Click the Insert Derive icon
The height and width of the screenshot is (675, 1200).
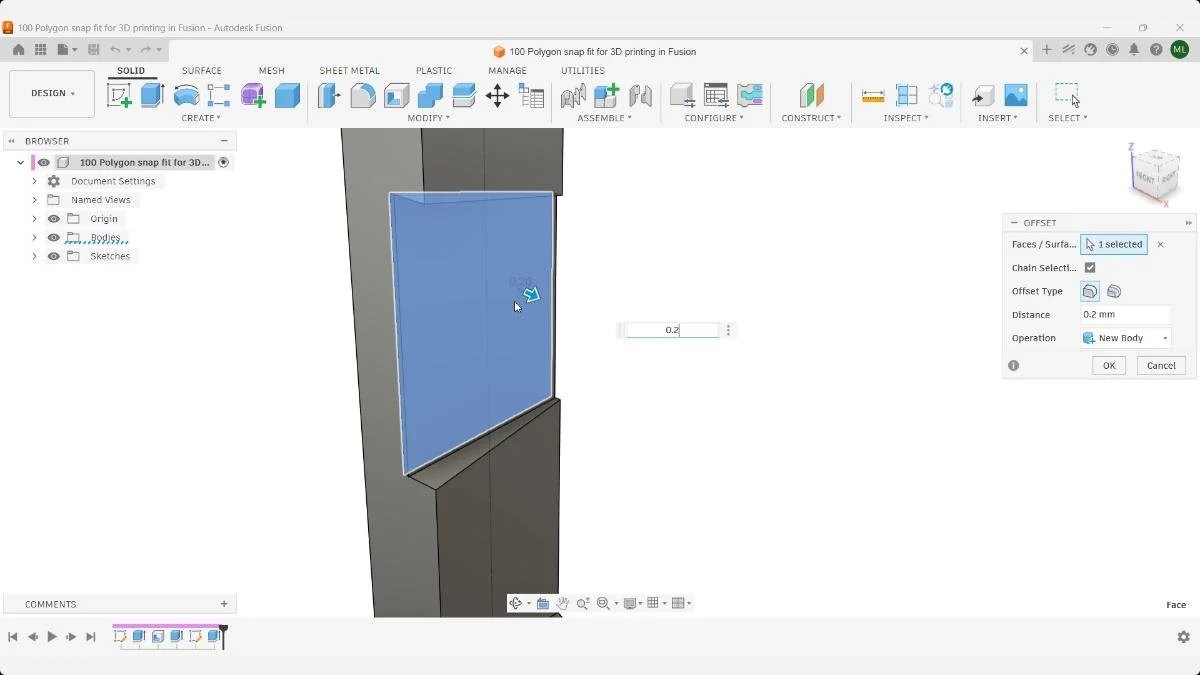983,95
